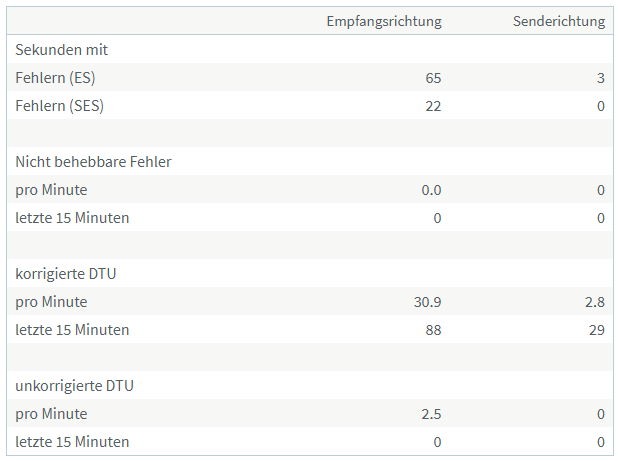Click 'pro Minute' label under korrigierte DTU
Screen dimensions: 618x461
tap(51, 301)
